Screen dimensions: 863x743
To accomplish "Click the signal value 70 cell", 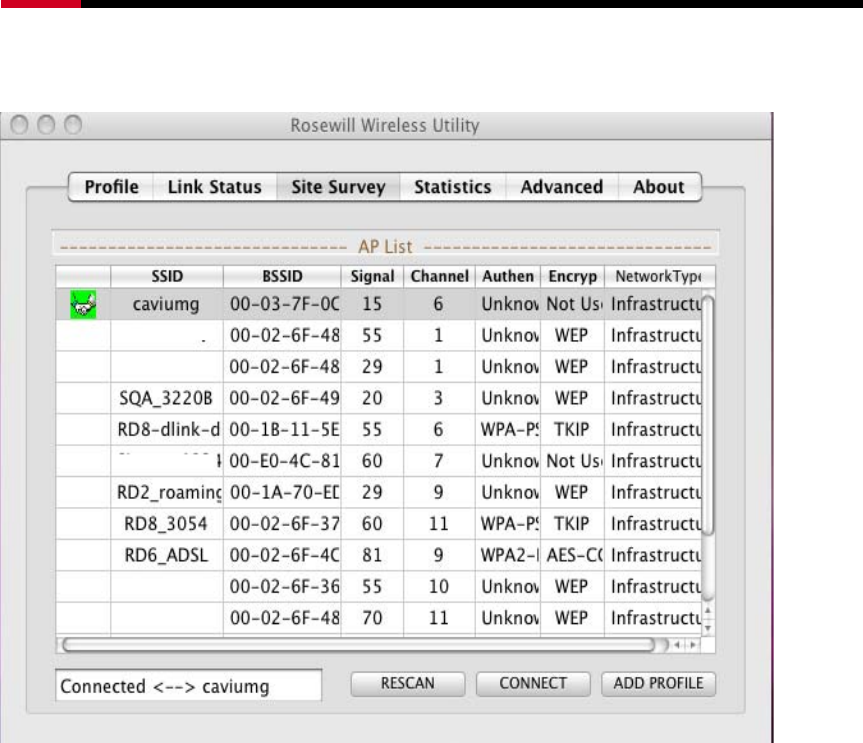I will click(372, 618).
